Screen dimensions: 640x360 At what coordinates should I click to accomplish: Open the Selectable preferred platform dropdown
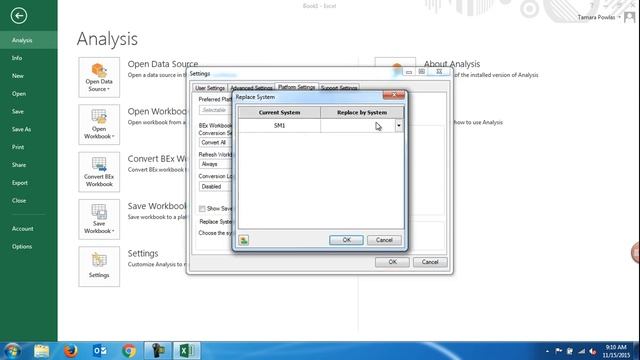pyautogui.click(x=216, y=110)
